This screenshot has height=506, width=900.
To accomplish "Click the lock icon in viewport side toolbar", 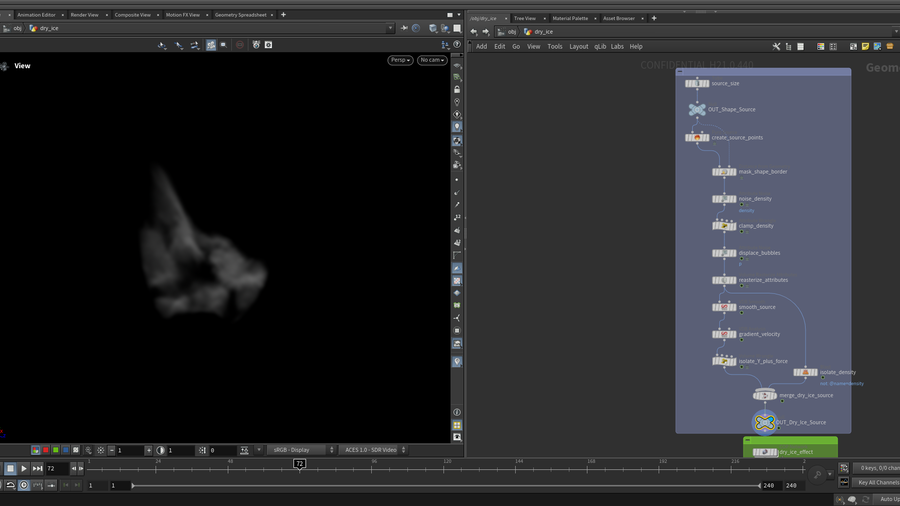I will (x=457, y=89).
